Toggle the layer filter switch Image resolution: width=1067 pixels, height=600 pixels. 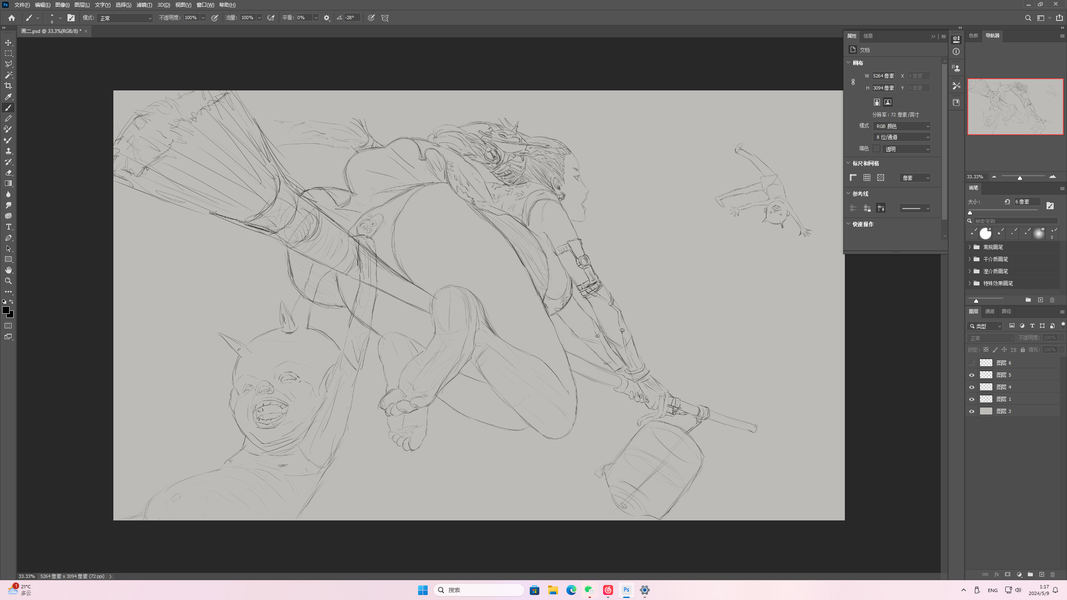[x=1063, y=325]
